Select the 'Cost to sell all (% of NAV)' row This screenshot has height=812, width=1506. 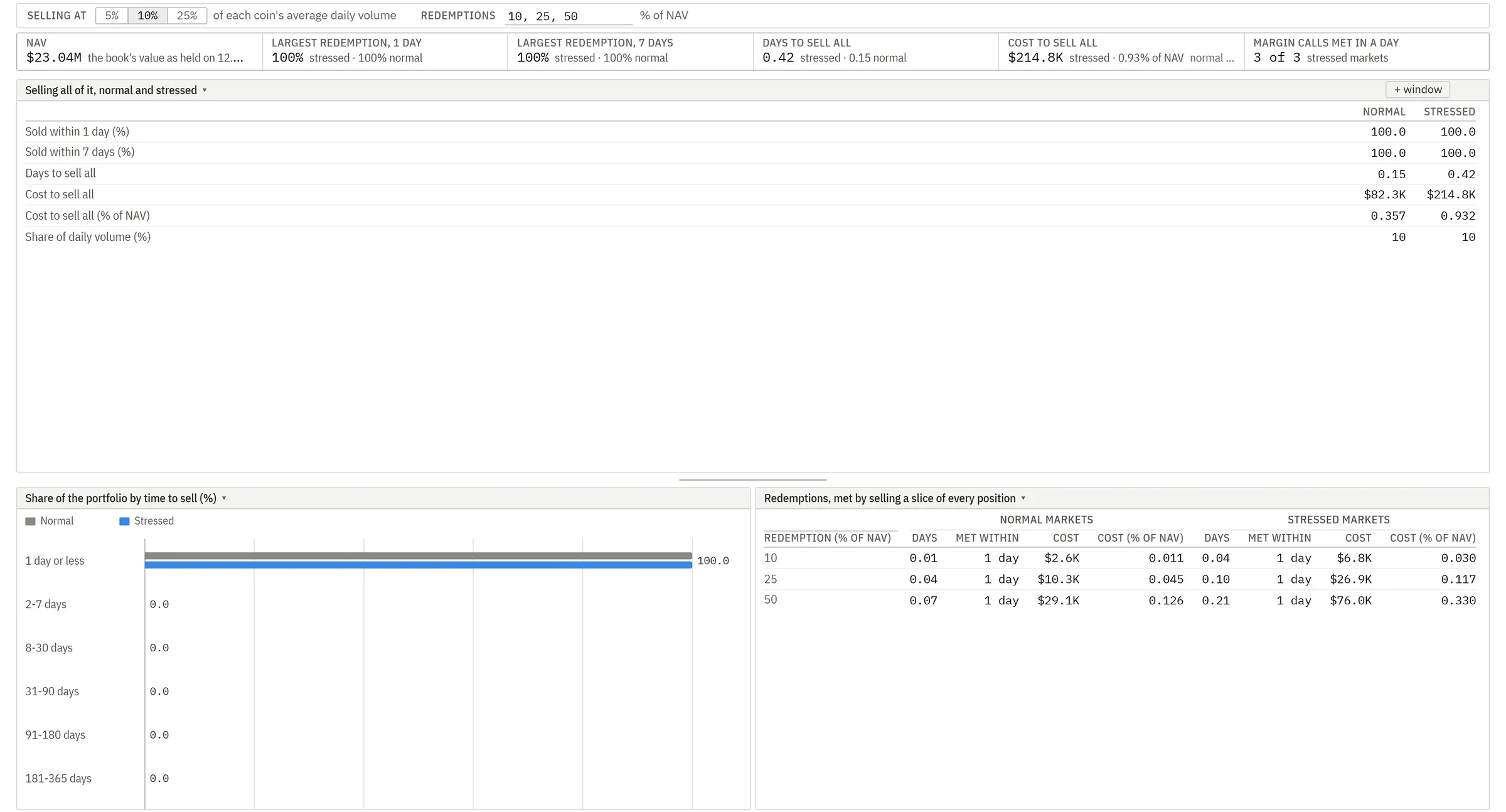pyautogui.click(x=750, y=216)
